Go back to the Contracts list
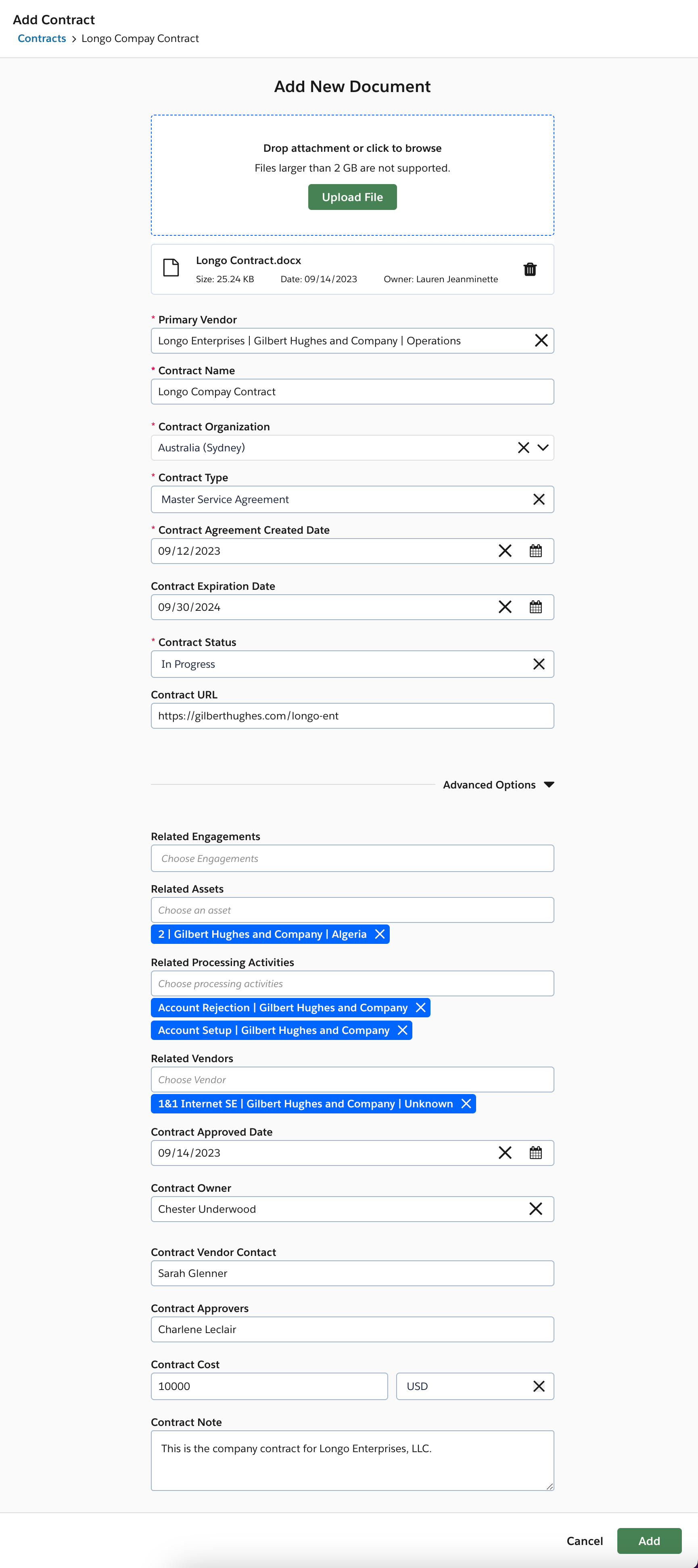698x1568 pixels. pyautogui.click(x=42, y=38)
